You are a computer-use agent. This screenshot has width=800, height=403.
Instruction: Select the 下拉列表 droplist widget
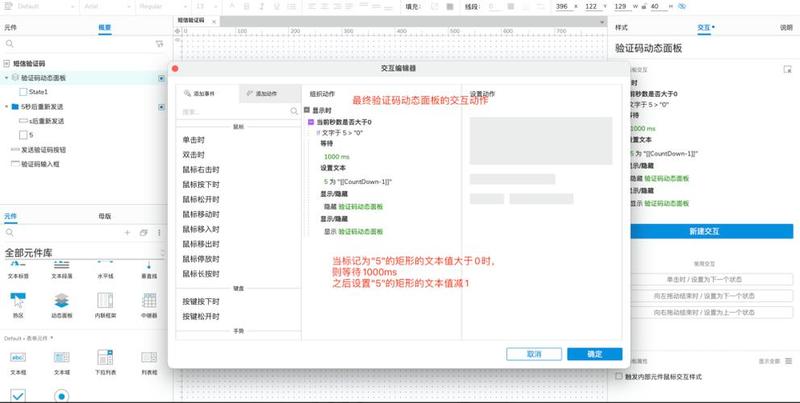105,362
